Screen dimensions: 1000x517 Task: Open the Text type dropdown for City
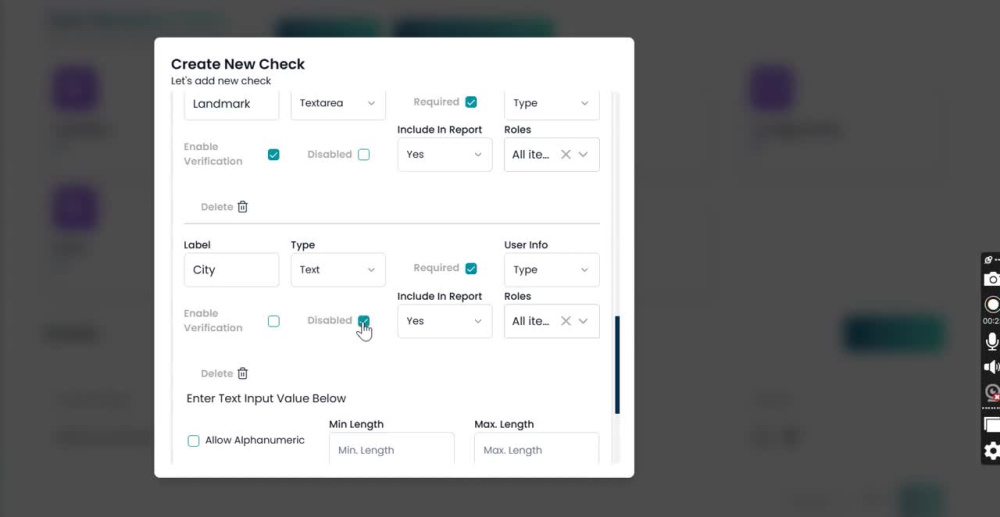pyautogui.click(x=338, y=270)
